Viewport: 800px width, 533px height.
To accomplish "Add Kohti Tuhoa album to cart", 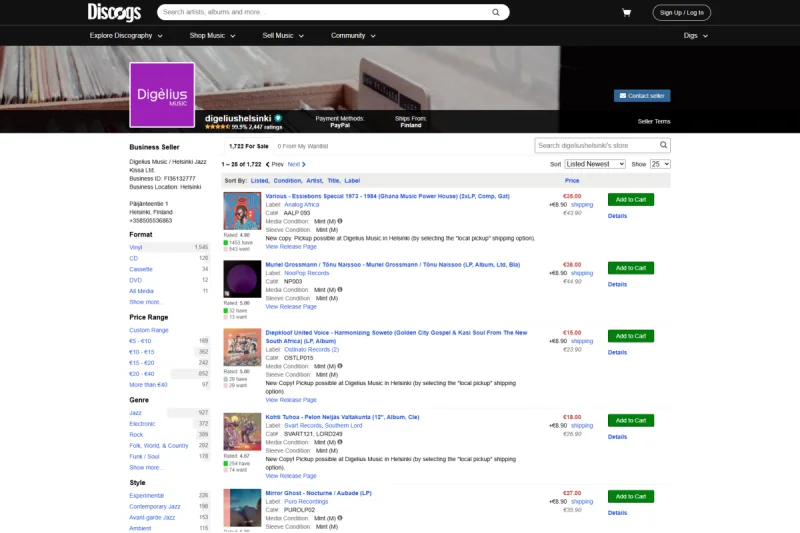I will pyautogui.click(x=631, y=420).
